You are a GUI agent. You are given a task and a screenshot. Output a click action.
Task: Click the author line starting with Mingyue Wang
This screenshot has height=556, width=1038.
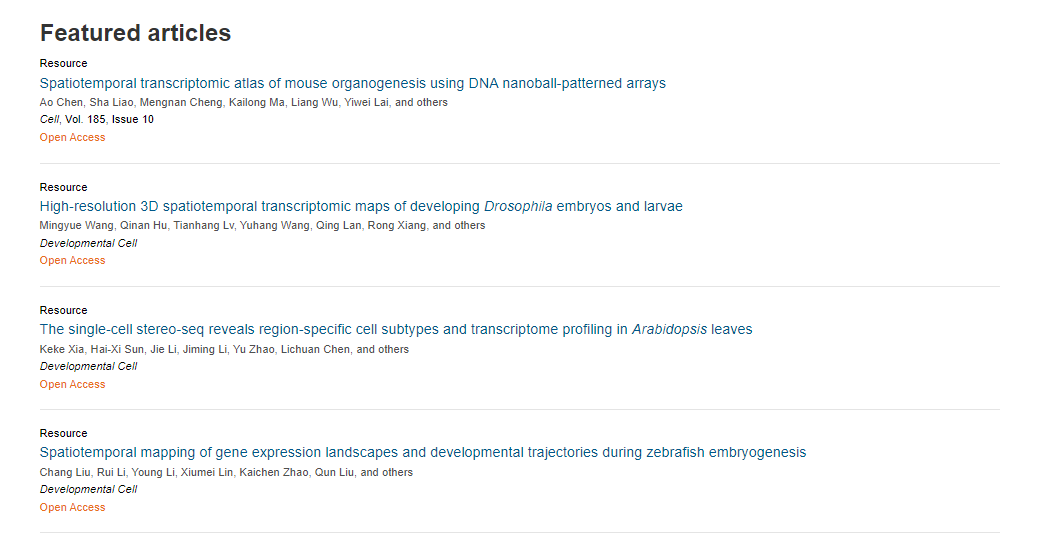[262, 226]
